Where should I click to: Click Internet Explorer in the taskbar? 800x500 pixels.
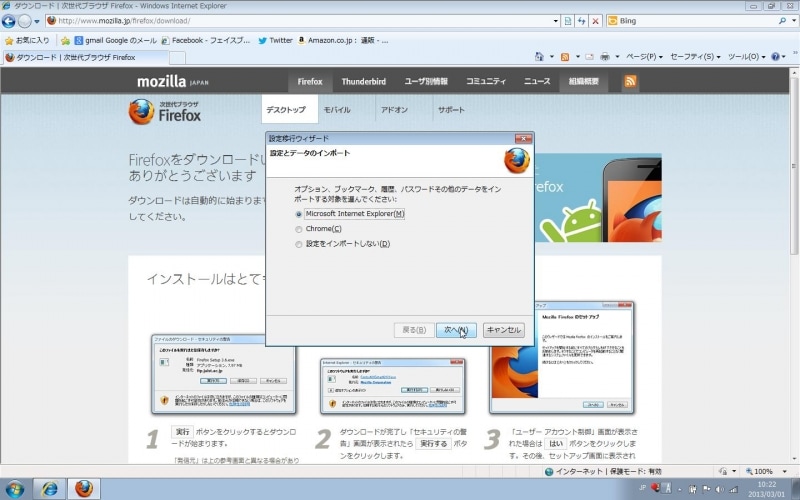[49, 489]
